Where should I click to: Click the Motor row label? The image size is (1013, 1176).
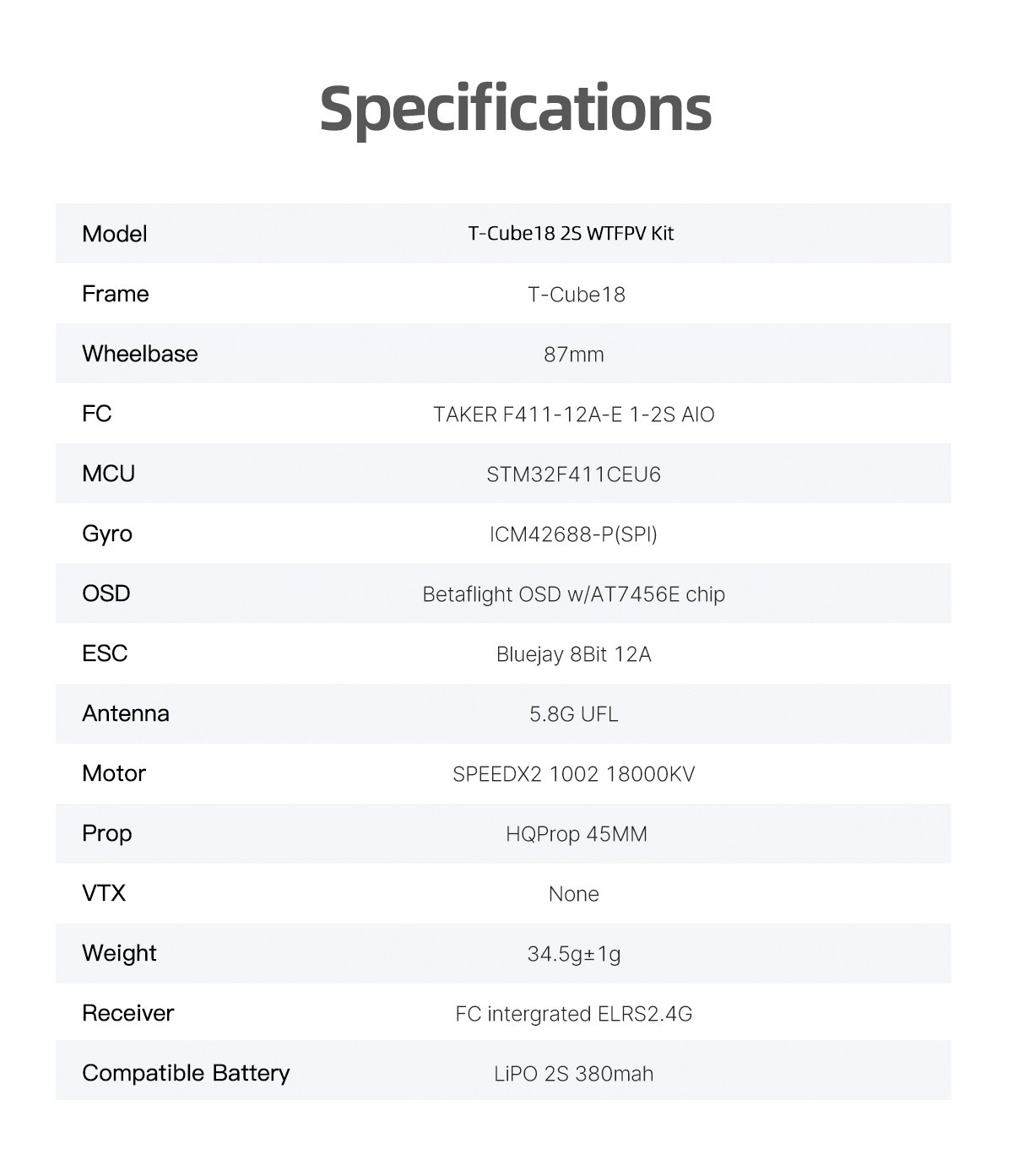(114, 773)
